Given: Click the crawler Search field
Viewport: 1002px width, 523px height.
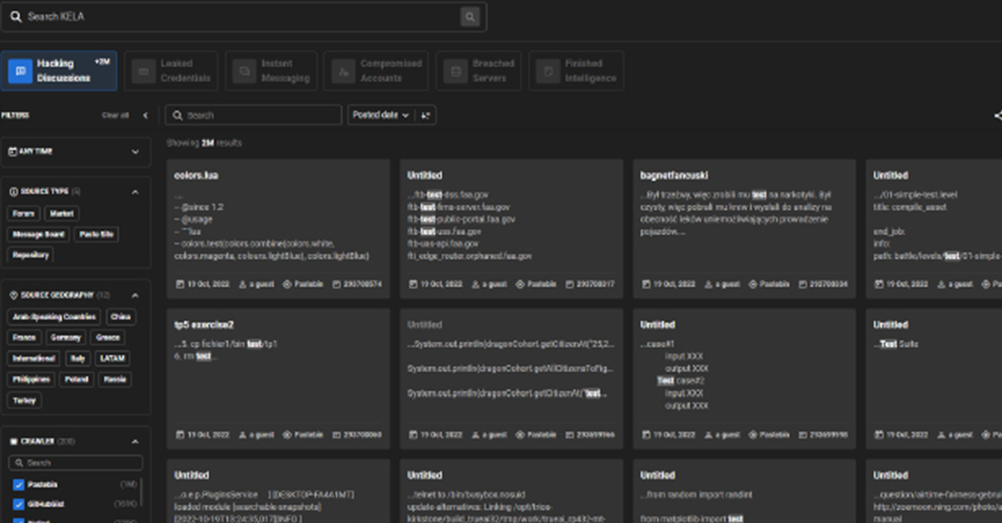Looking at the screenshot, I should pyautogui.click(x=75, y=463).
